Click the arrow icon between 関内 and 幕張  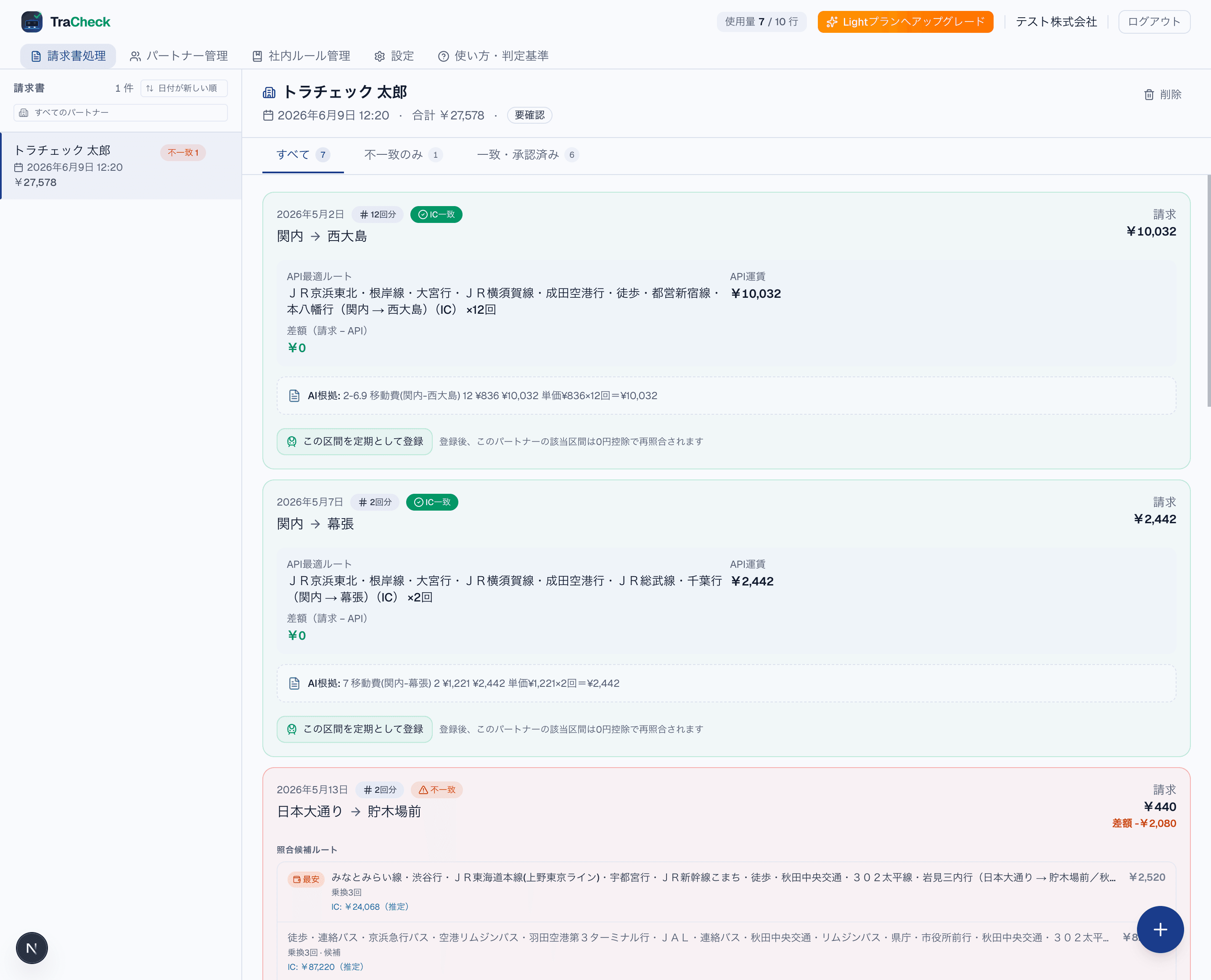point(315,524)
